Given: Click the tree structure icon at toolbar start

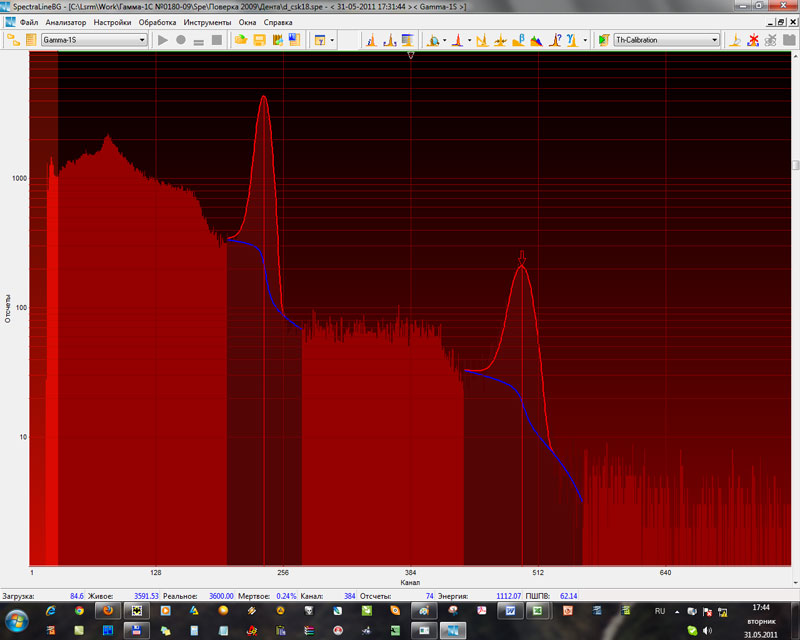Looking at the screenshot, I should (x=14, y=40).
